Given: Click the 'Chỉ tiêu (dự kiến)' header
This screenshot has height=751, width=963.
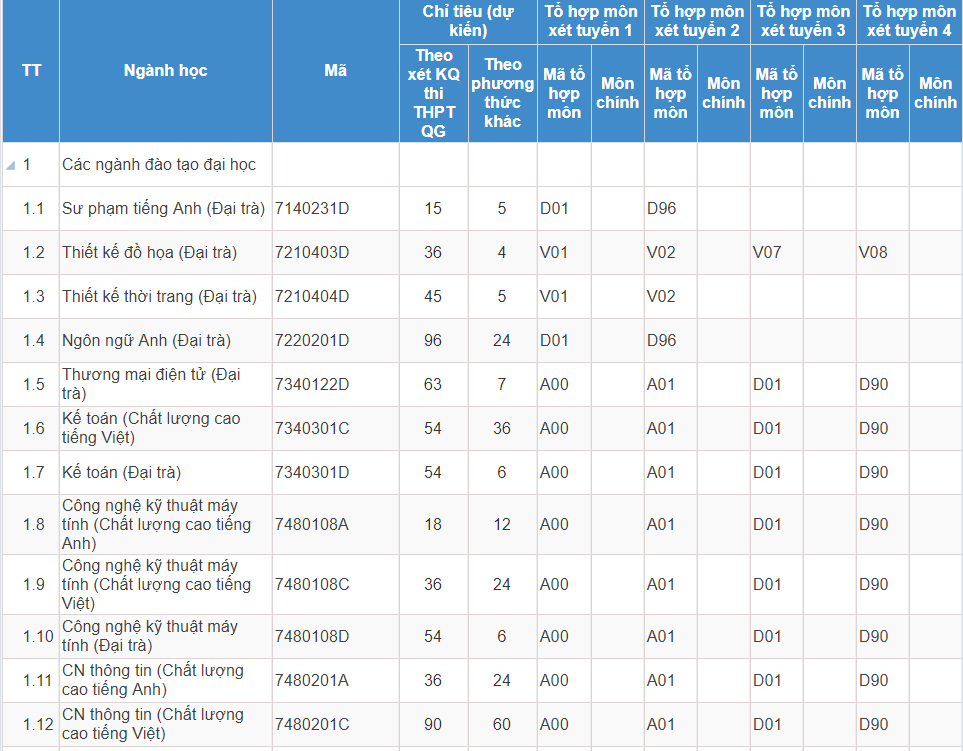Looking at the screenshot, I should [467, 21].
